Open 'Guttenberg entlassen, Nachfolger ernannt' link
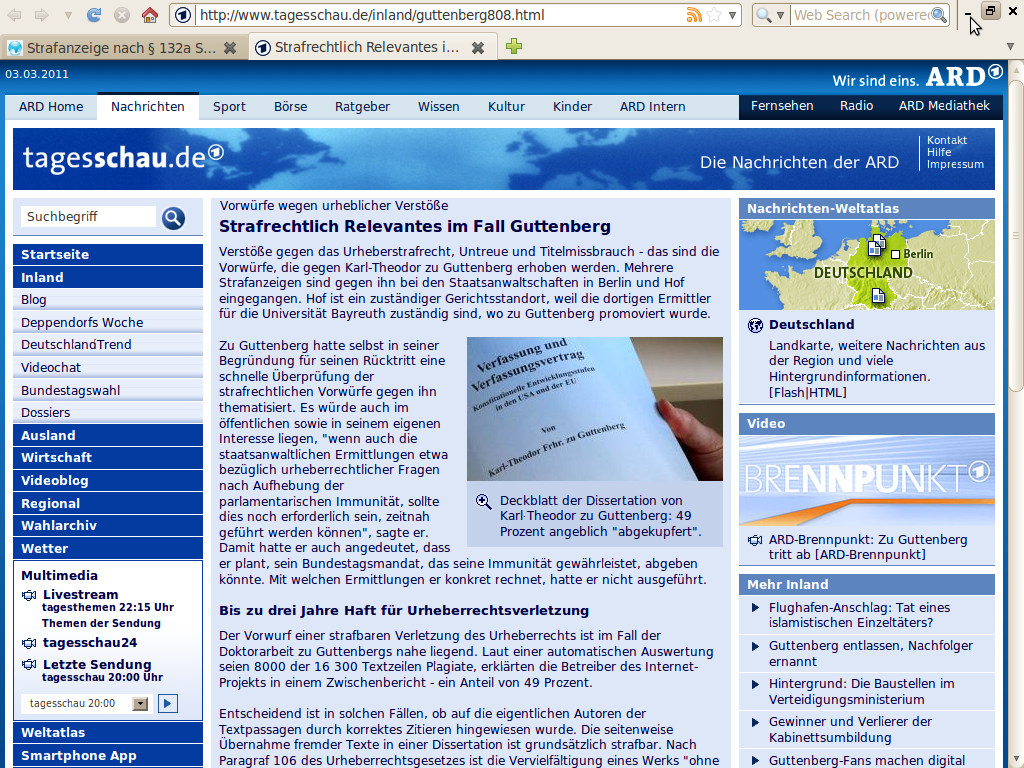 click(x=871, y=654)
